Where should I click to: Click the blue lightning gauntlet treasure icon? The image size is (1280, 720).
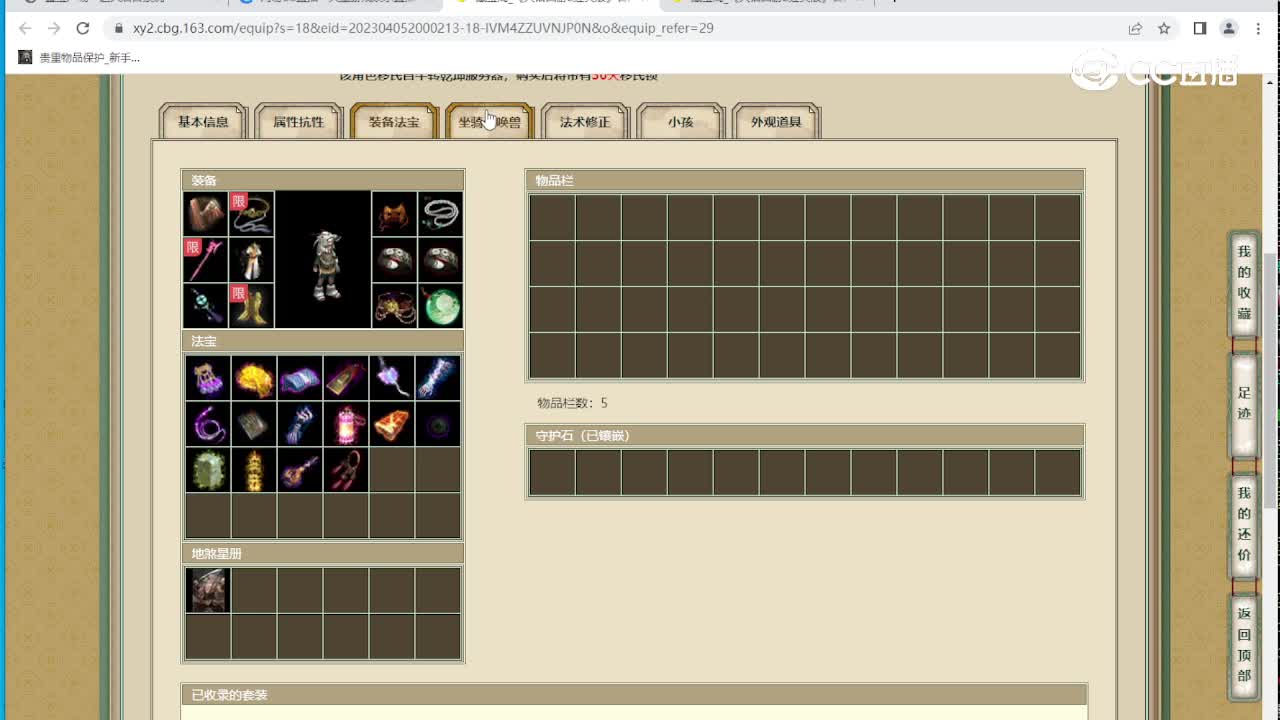438,378
